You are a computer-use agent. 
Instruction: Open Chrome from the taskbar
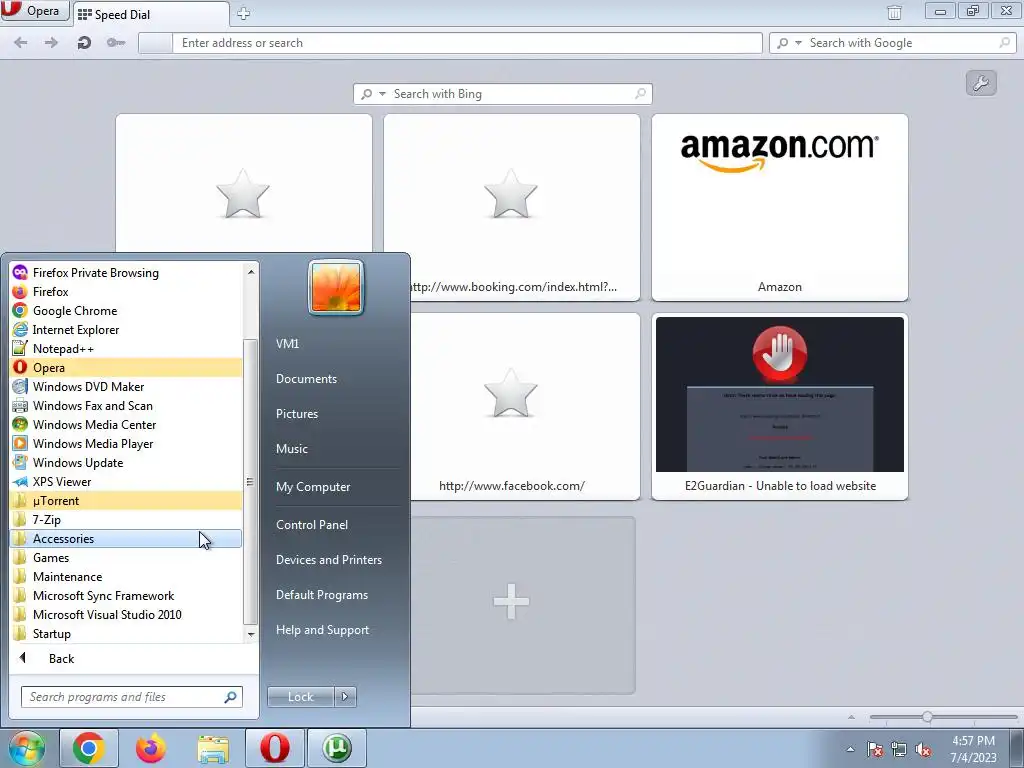click(x=89, y=748)
